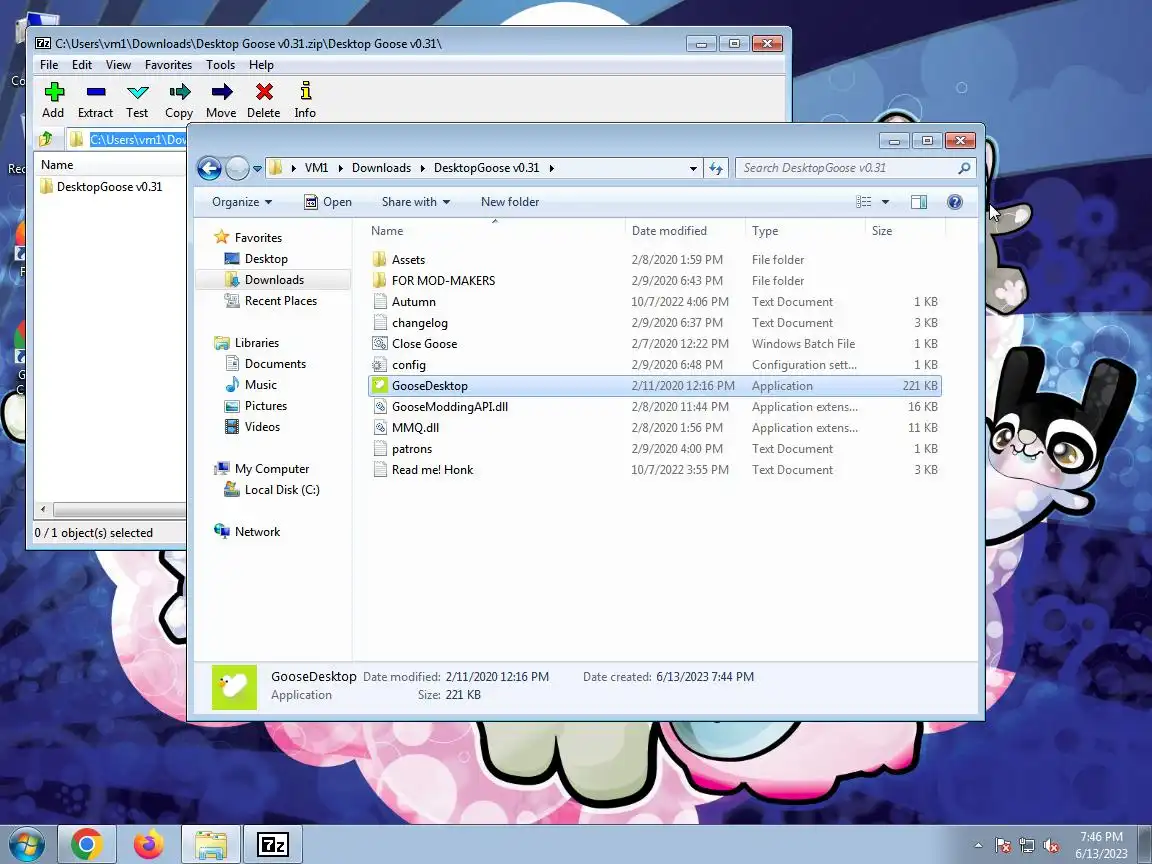Click the search magnifier icon

pos(964,168)
